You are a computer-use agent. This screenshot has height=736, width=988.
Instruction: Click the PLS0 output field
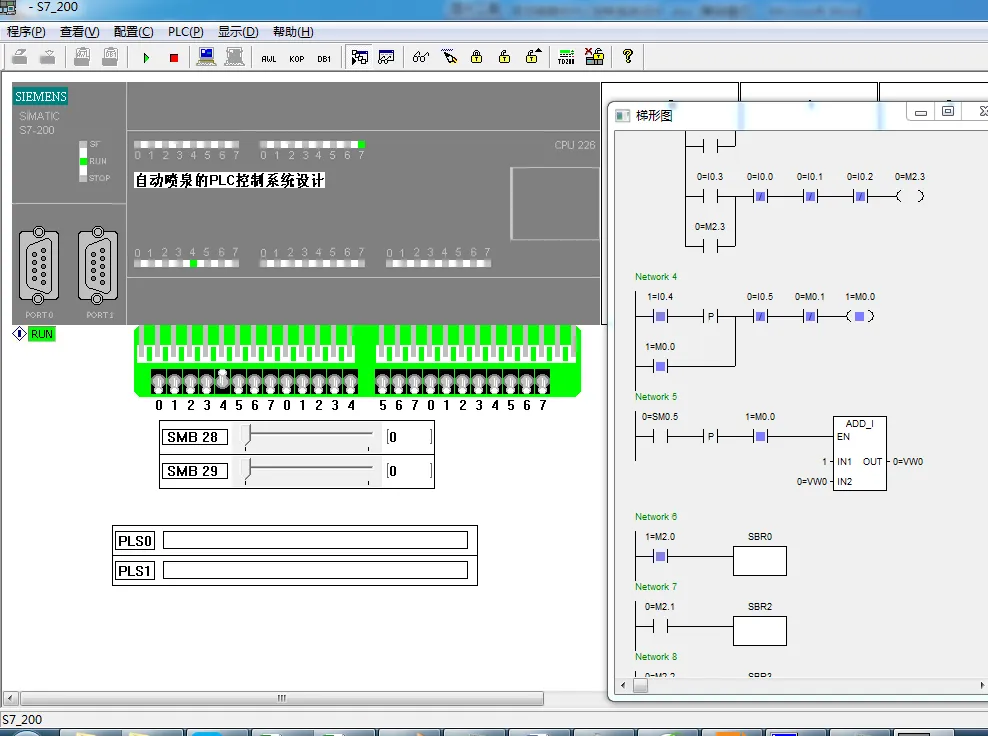pyautogui.click(x=315, y=541)
